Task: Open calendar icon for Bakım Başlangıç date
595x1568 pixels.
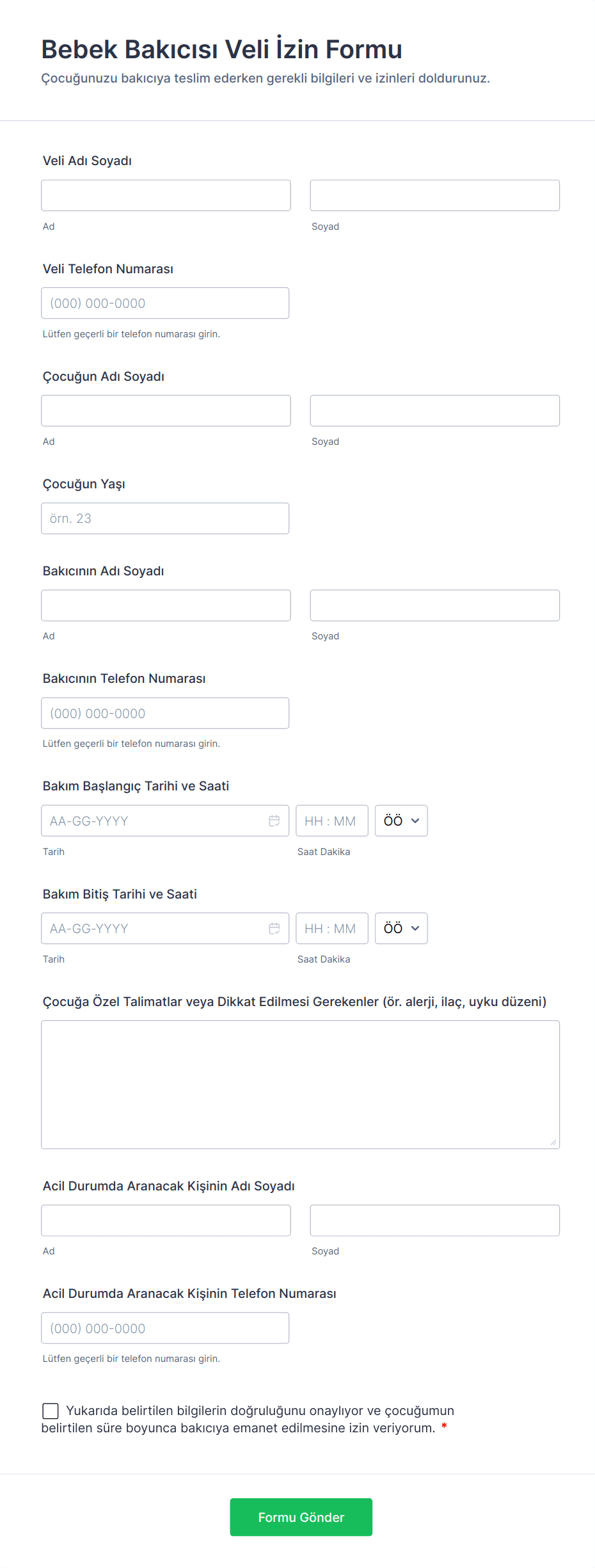Action: [x=274, y=820]
